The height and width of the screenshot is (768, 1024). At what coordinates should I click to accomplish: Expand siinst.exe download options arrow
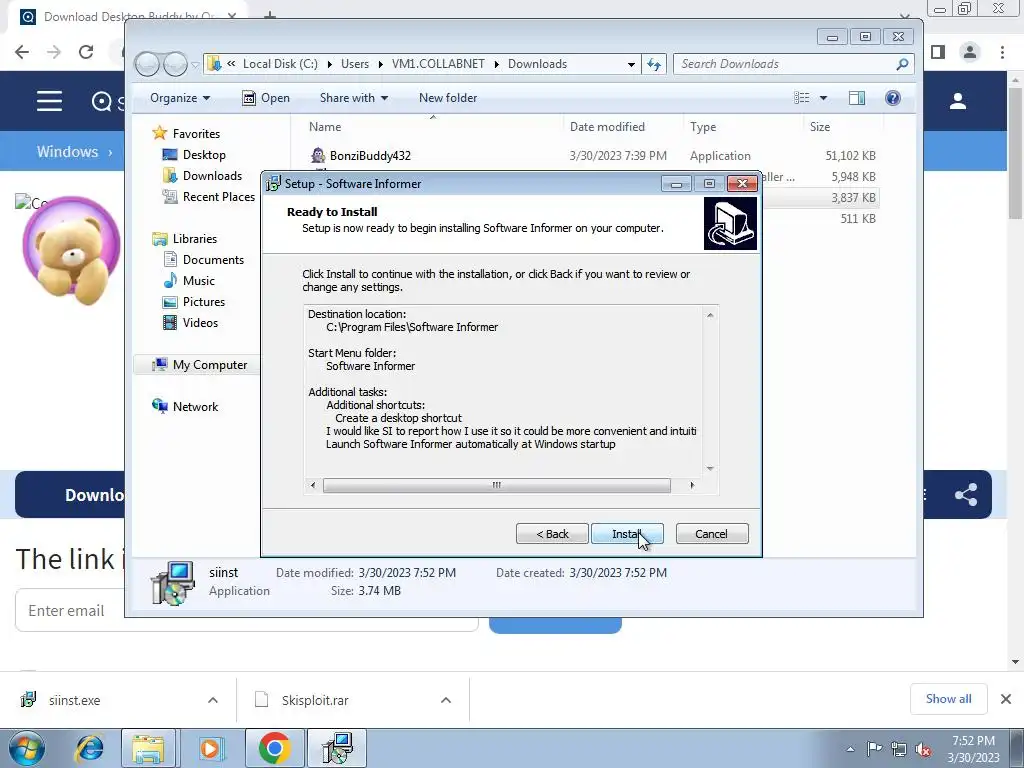point(213,700)
